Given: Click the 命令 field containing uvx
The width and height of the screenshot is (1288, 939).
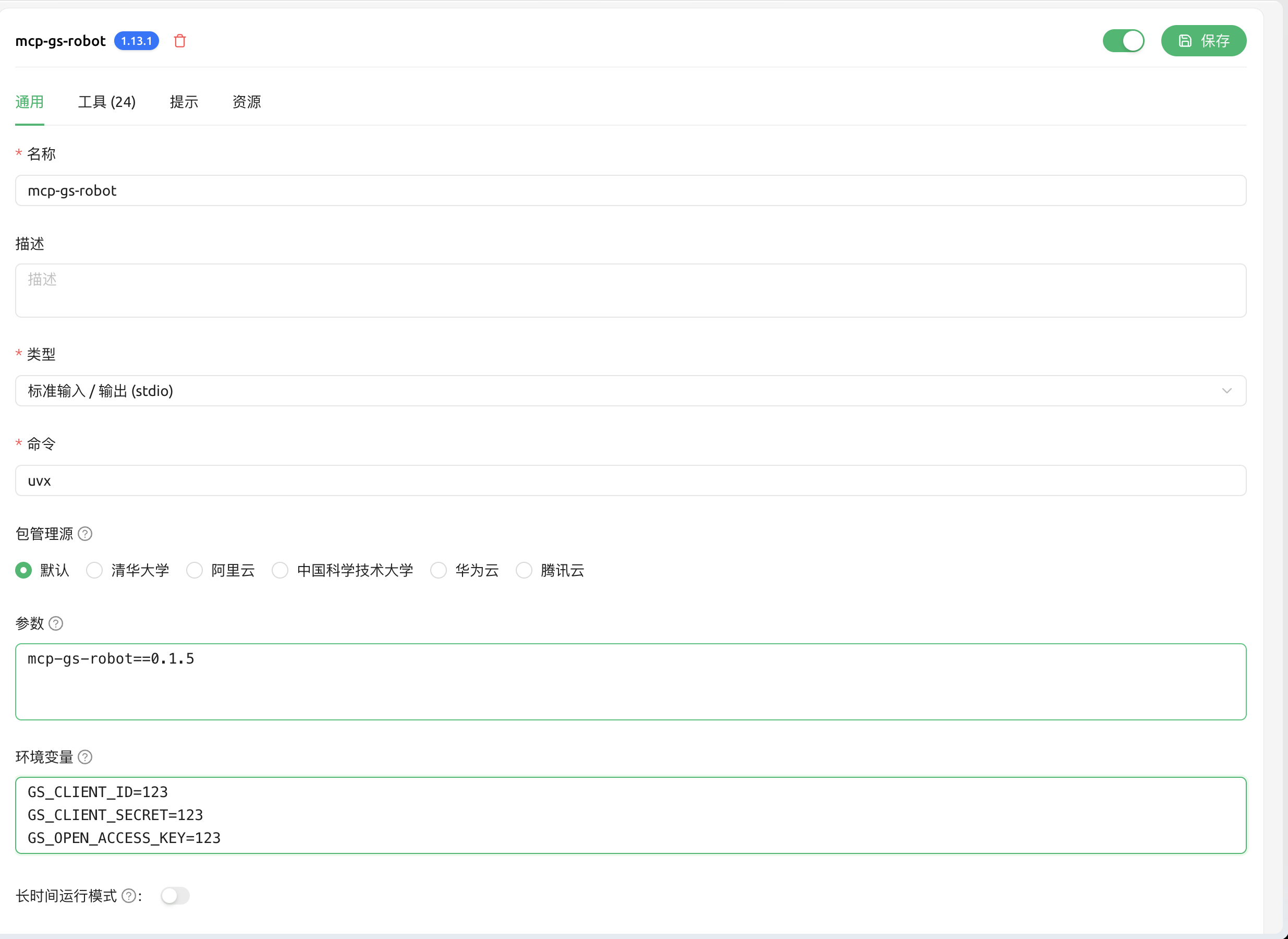Looking at the screenshot, I should [630, 481].
